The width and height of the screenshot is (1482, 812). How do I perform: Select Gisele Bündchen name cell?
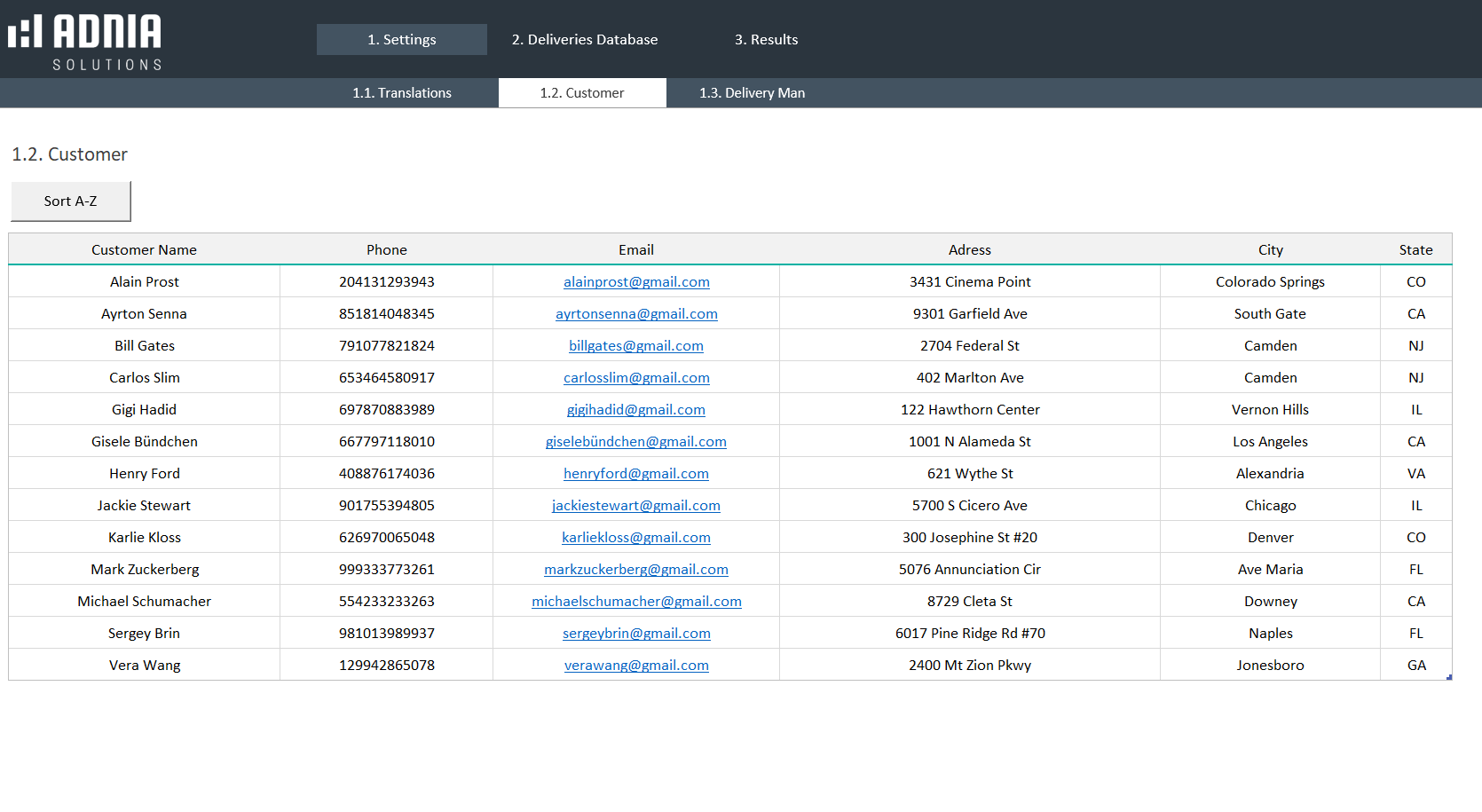pos(144,442)
